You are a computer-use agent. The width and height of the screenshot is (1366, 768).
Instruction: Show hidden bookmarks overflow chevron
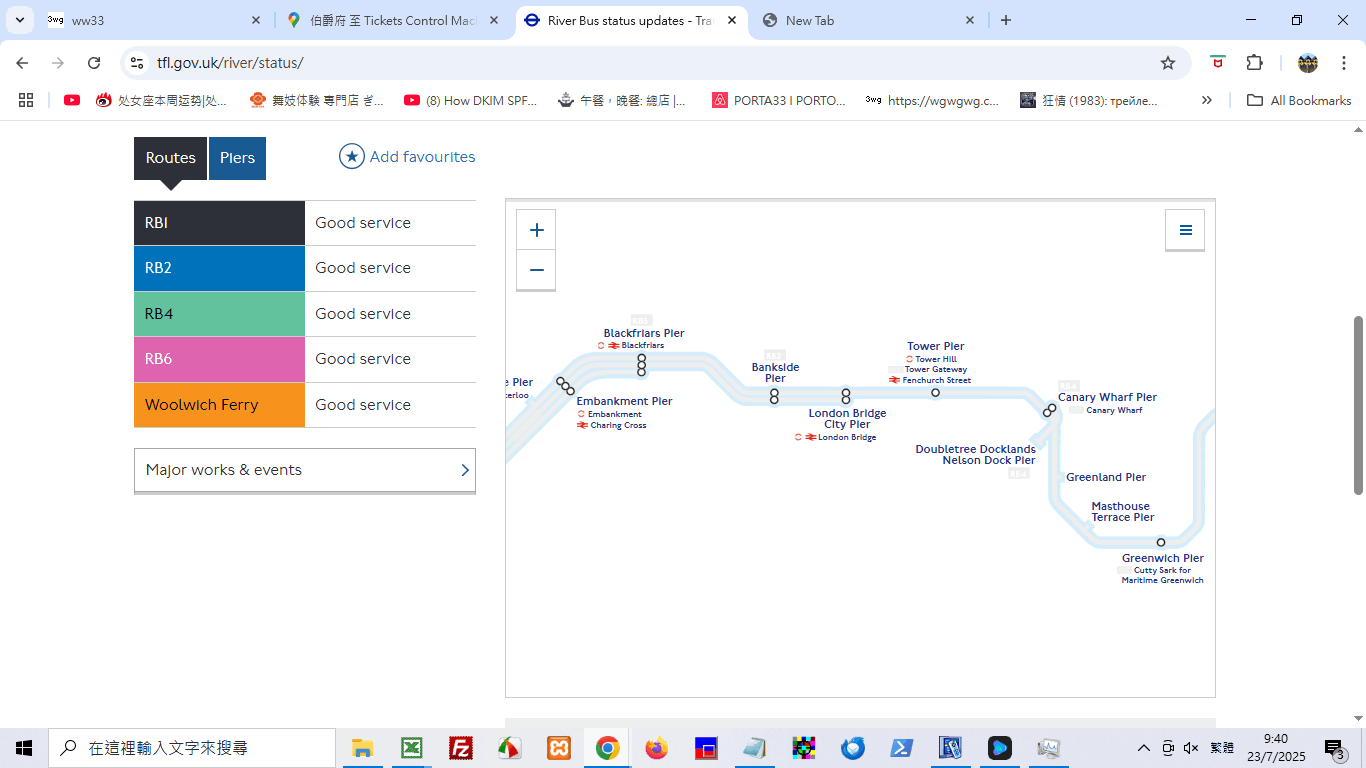click(x=1207, y=100)
